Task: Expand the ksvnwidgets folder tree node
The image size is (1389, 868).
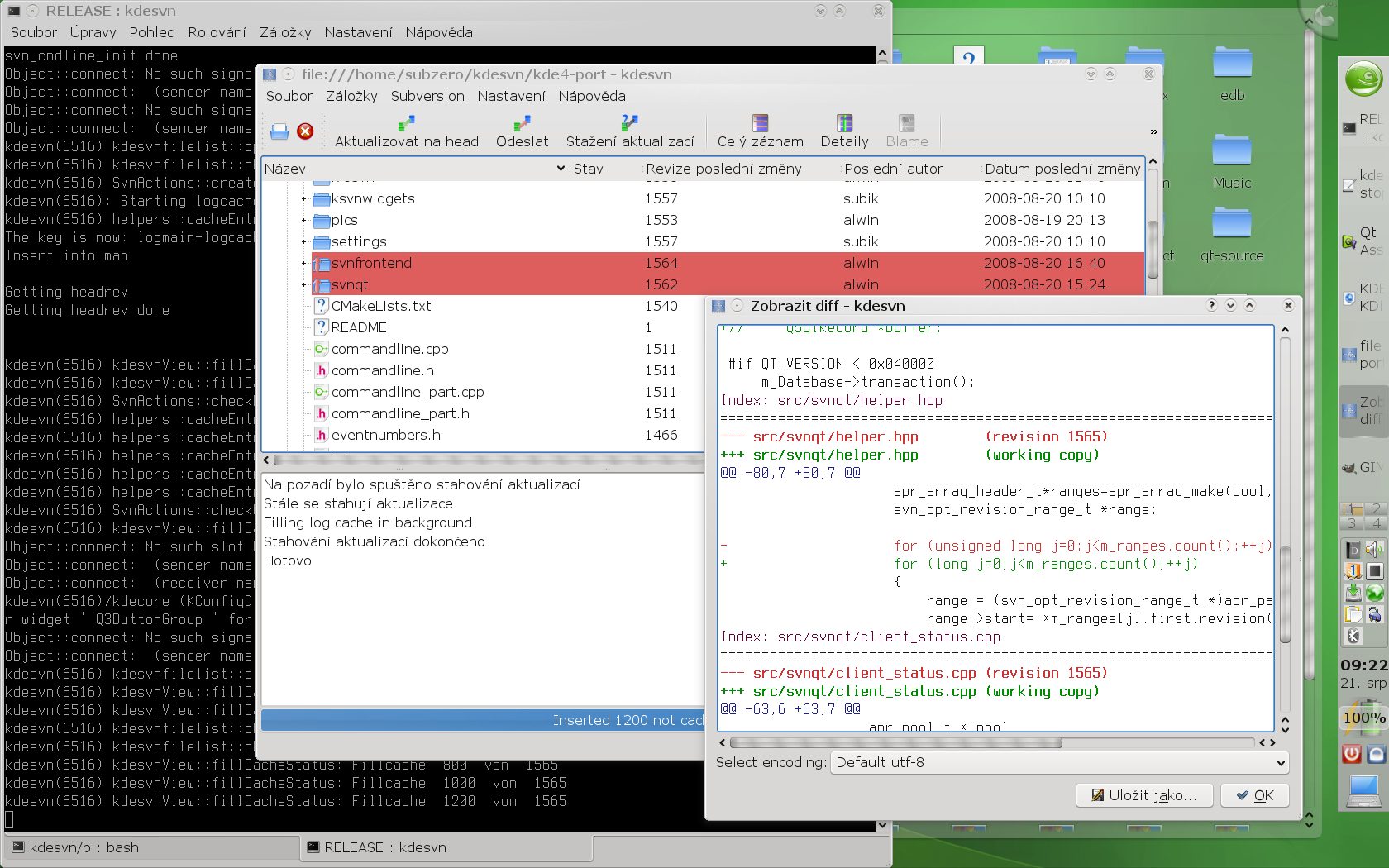Action: [303, 198]
